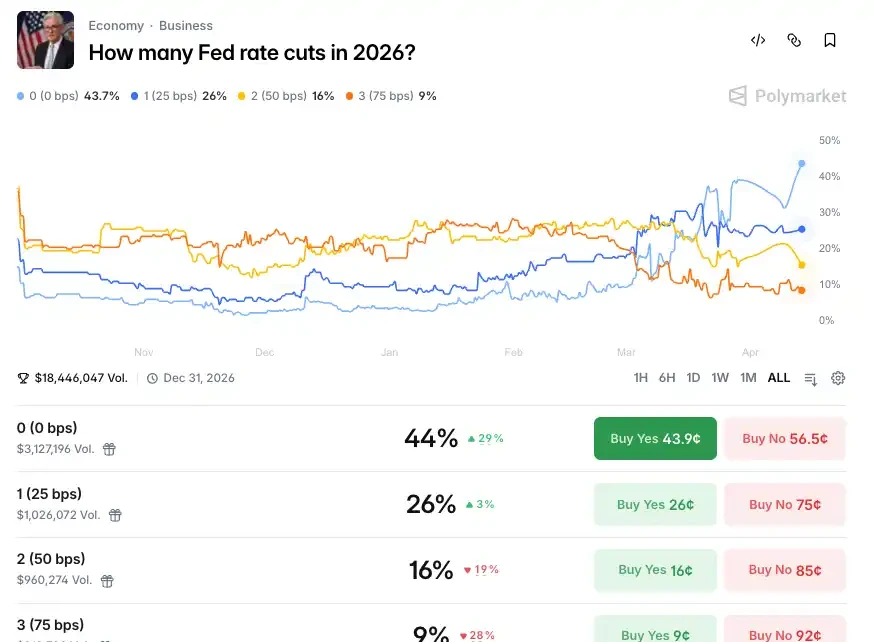Open the Economy category link
Screen dimensions: 874x642
click(x=116, y=26)
